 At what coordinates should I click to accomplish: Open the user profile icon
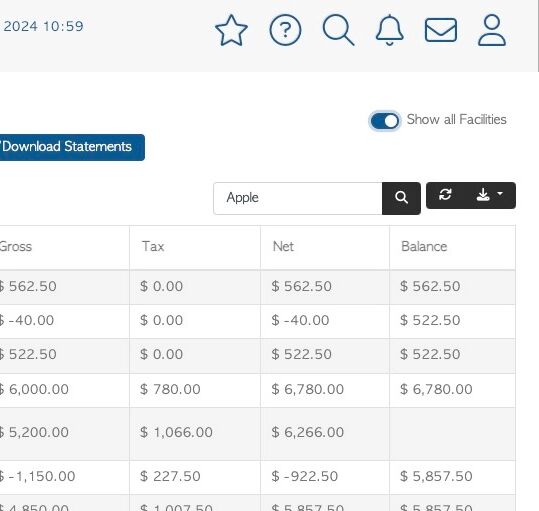492,30
